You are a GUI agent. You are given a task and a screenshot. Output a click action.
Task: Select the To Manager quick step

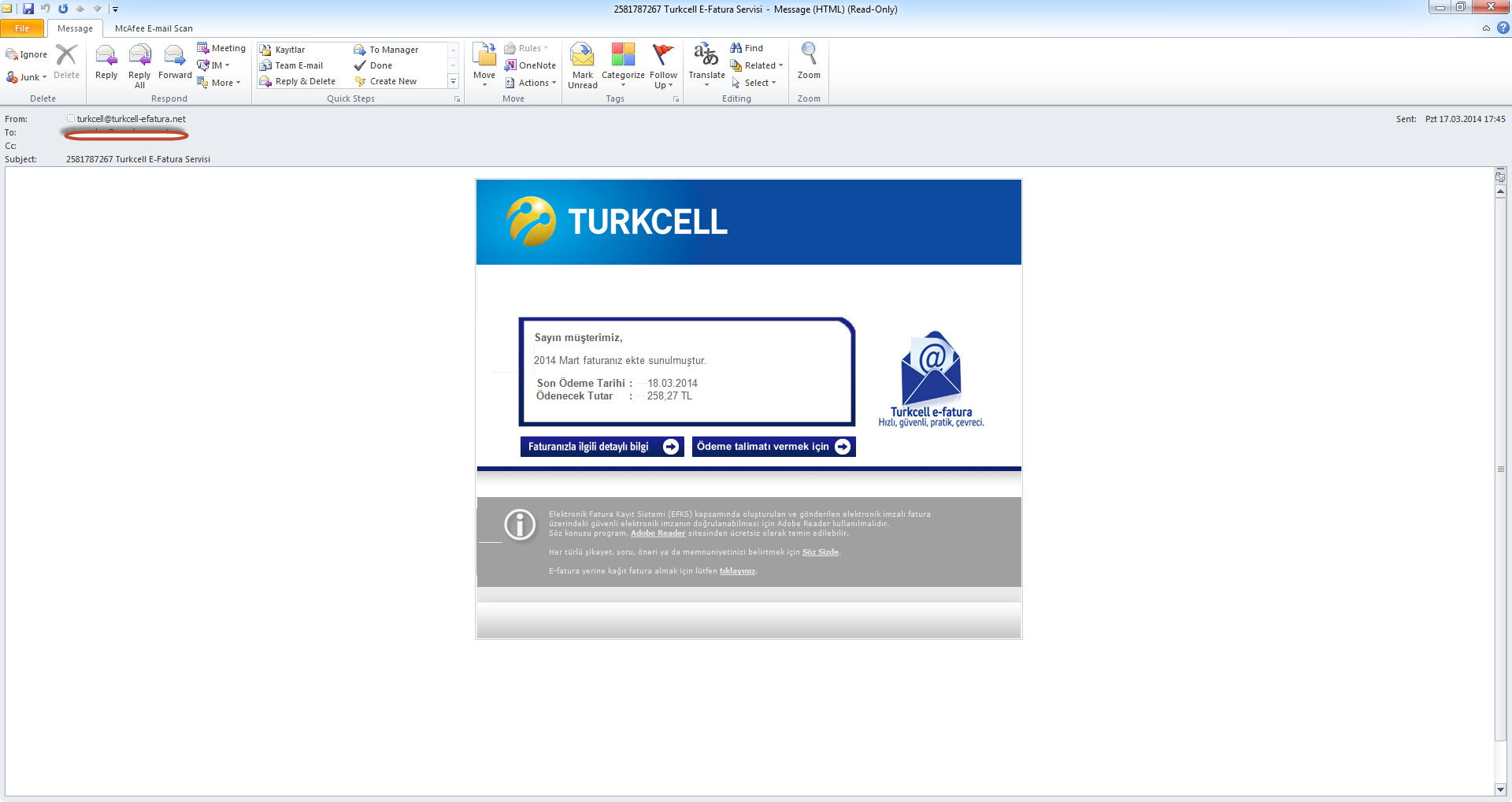tap(386, 50)
